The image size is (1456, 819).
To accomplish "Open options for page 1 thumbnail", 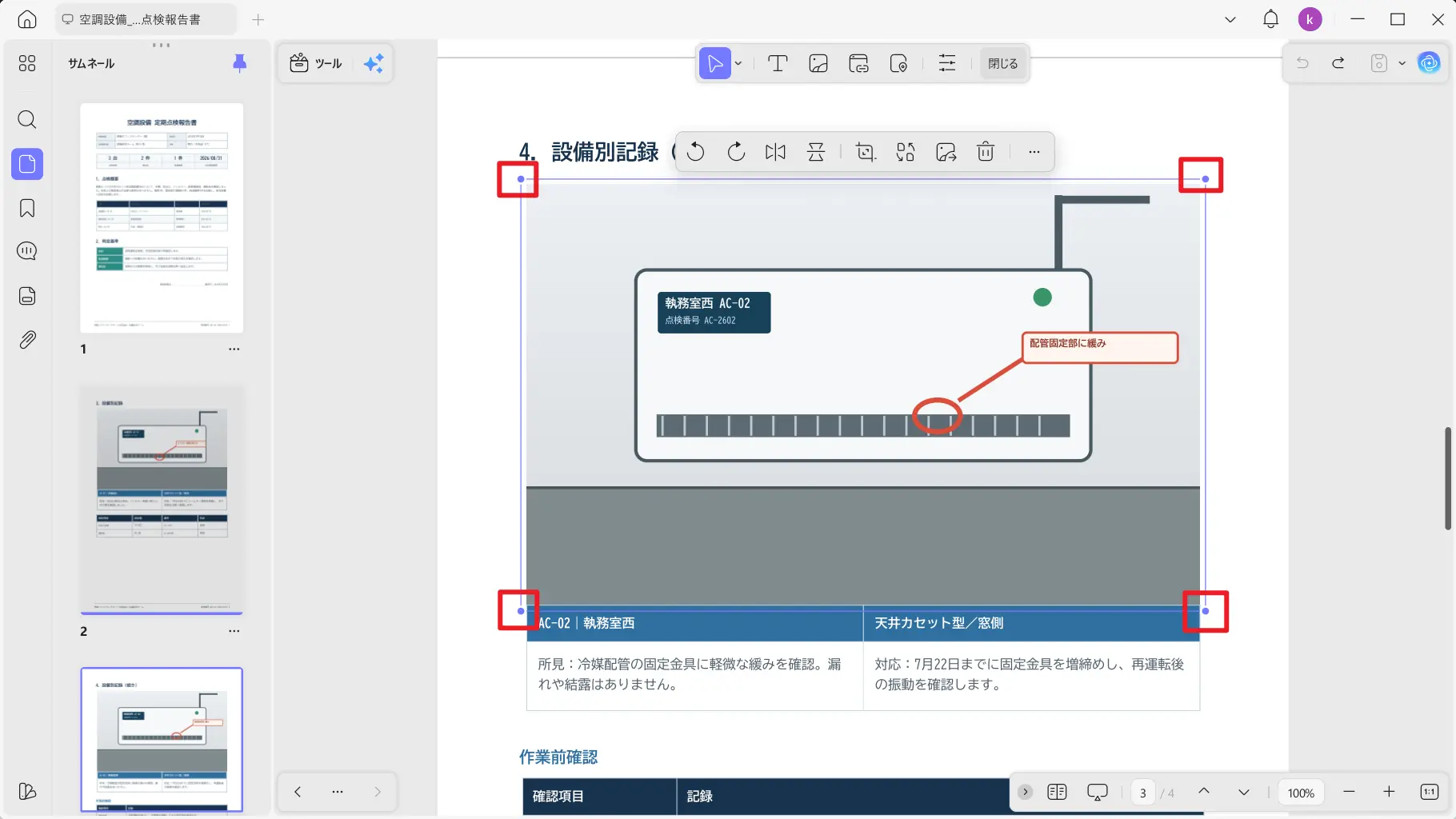I will click(234, 350).
